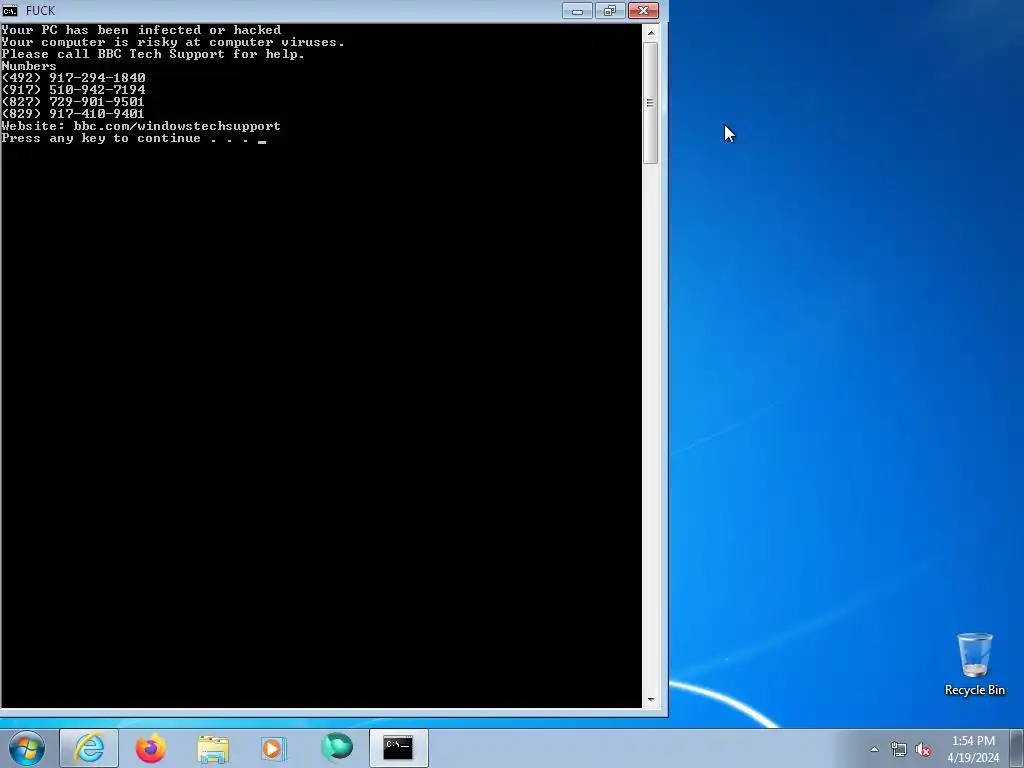Launch Windows Media Player from taskbar
The width and height of the screenshot is (1024, 768).
coord(274,748)
